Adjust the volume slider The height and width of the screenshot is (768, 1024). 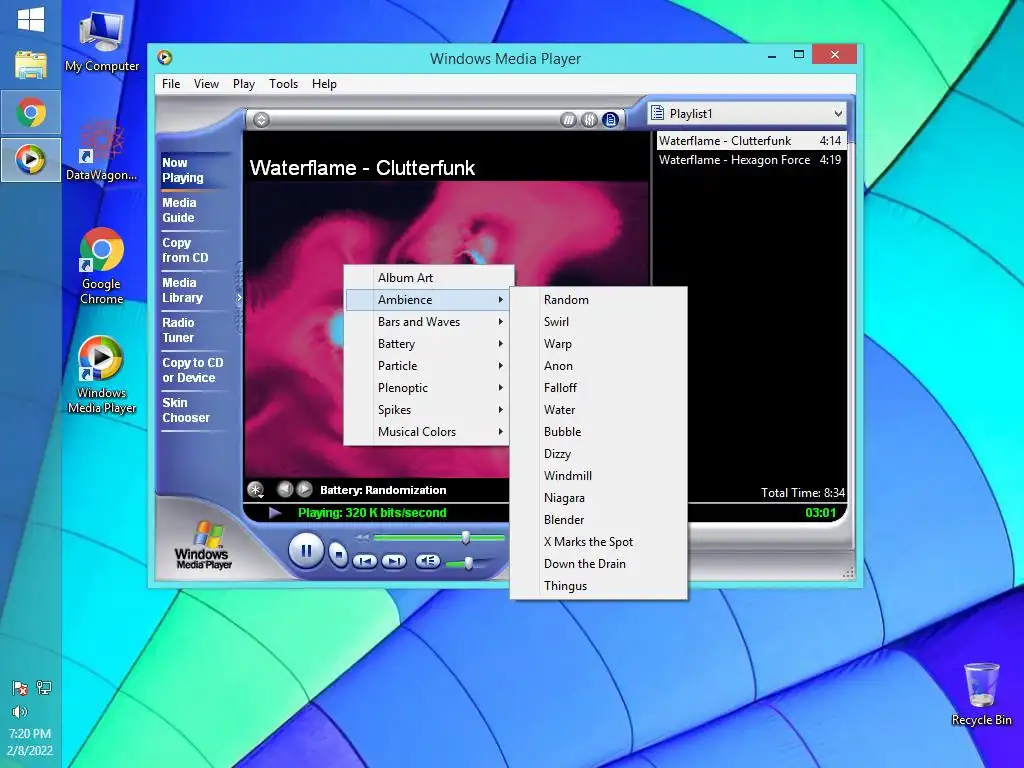pyautogui.click(x=468, y=563)
